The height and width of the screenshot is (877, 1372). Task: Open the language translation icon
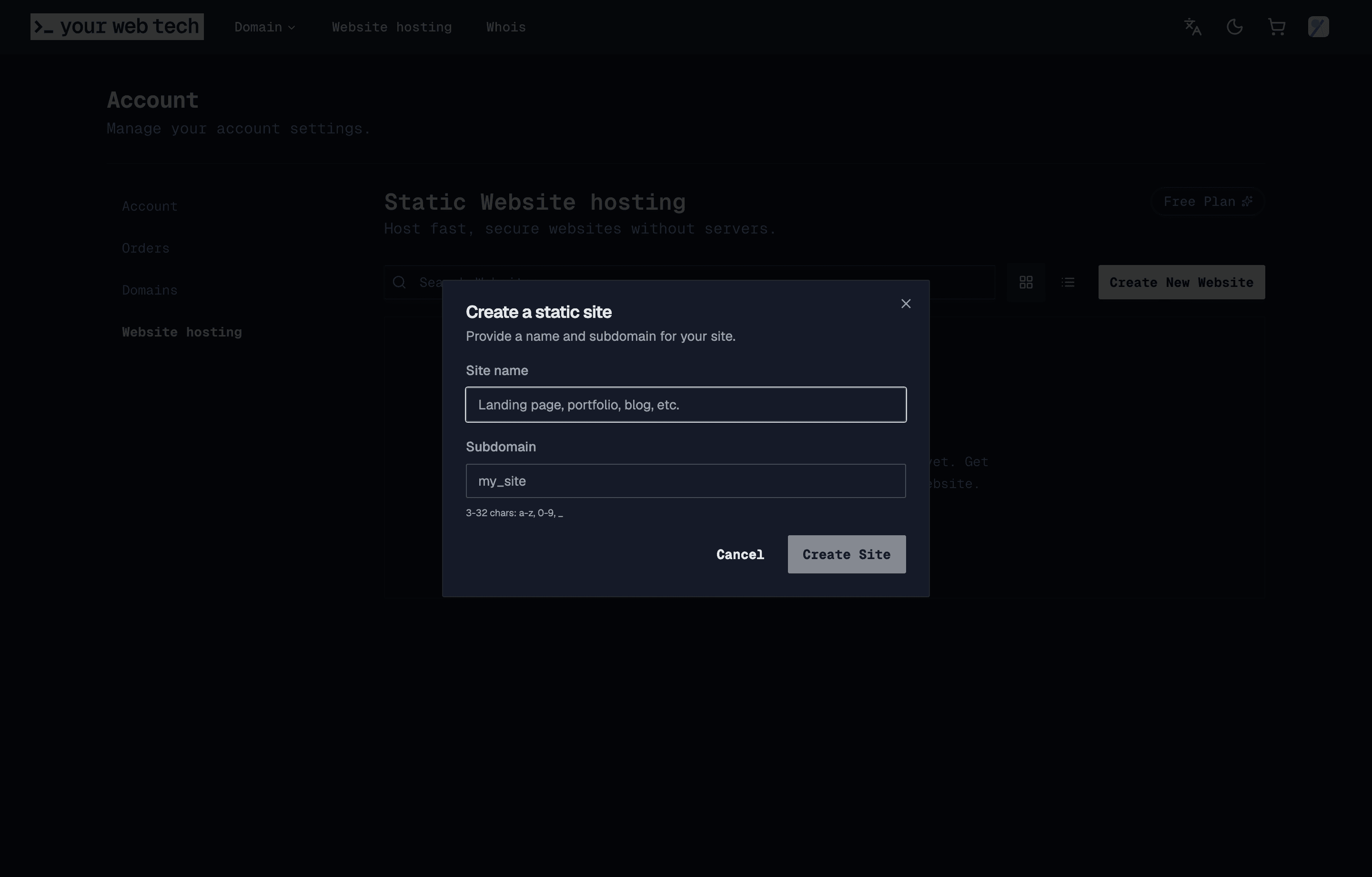(x=1192, y=27)
